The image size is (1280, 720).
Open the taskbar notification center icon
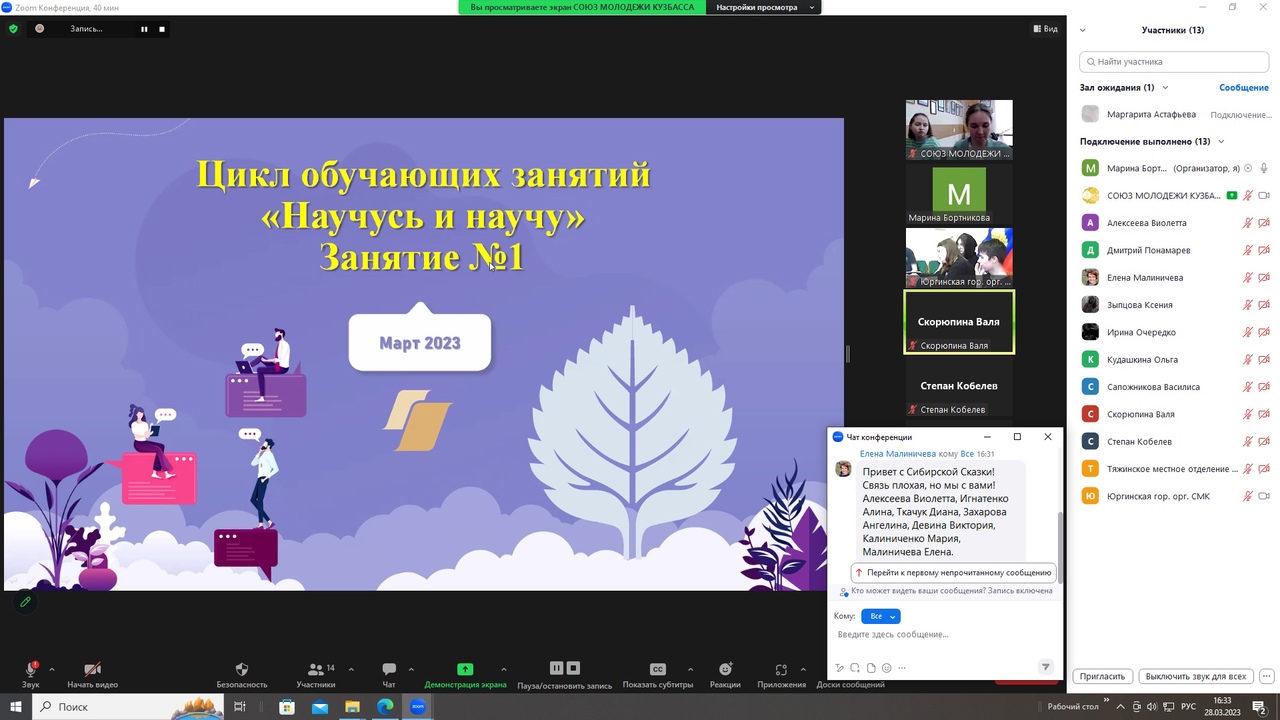[x=1260, y=707]
